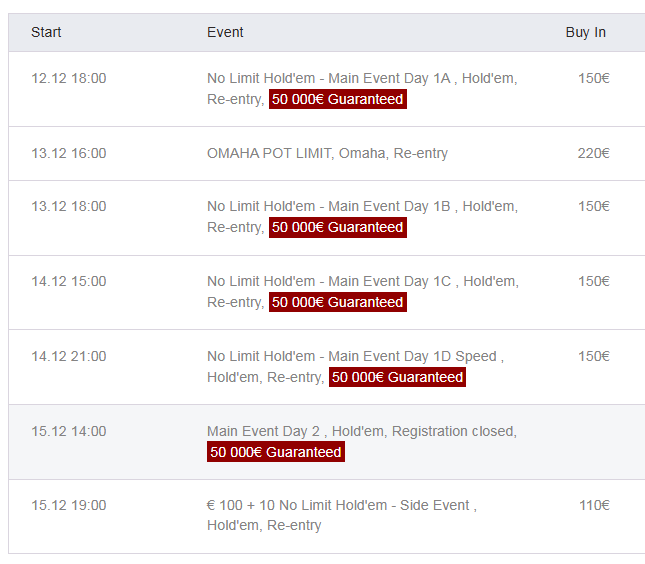
Task: Choose the Main Event Day 1C event
Action: [x=361, y=281]
